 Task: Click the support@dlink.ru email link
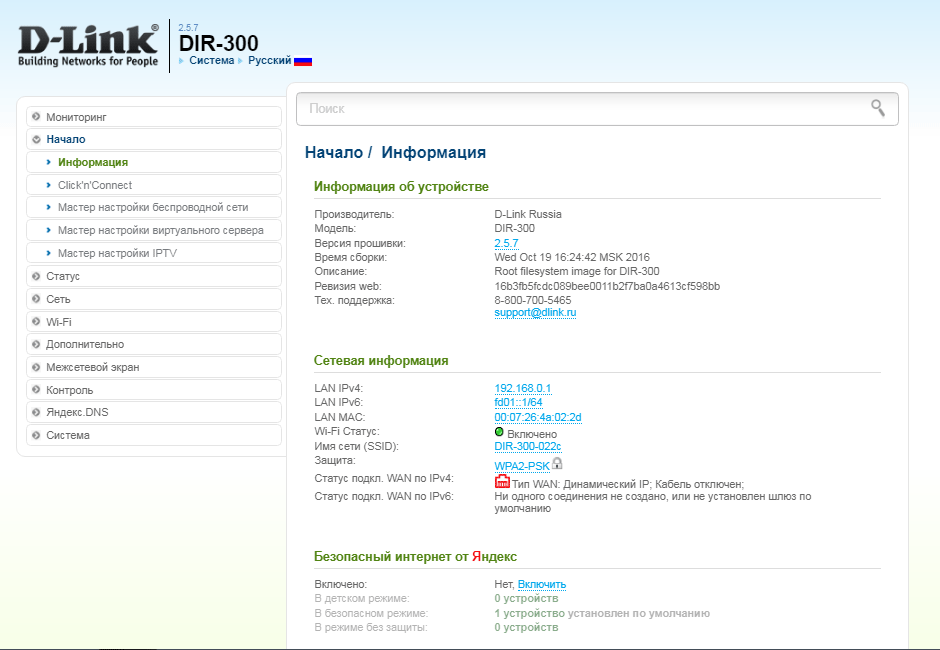pos(535,312)
